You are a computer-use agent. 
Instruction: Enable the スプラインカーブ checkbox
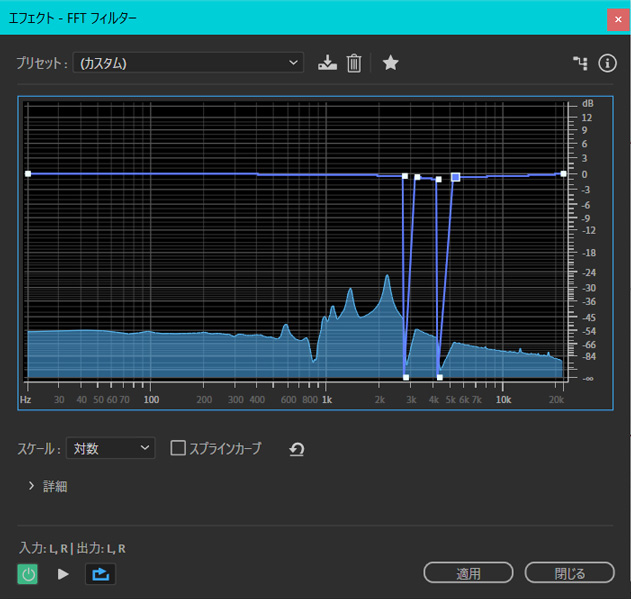click(178, 448)
